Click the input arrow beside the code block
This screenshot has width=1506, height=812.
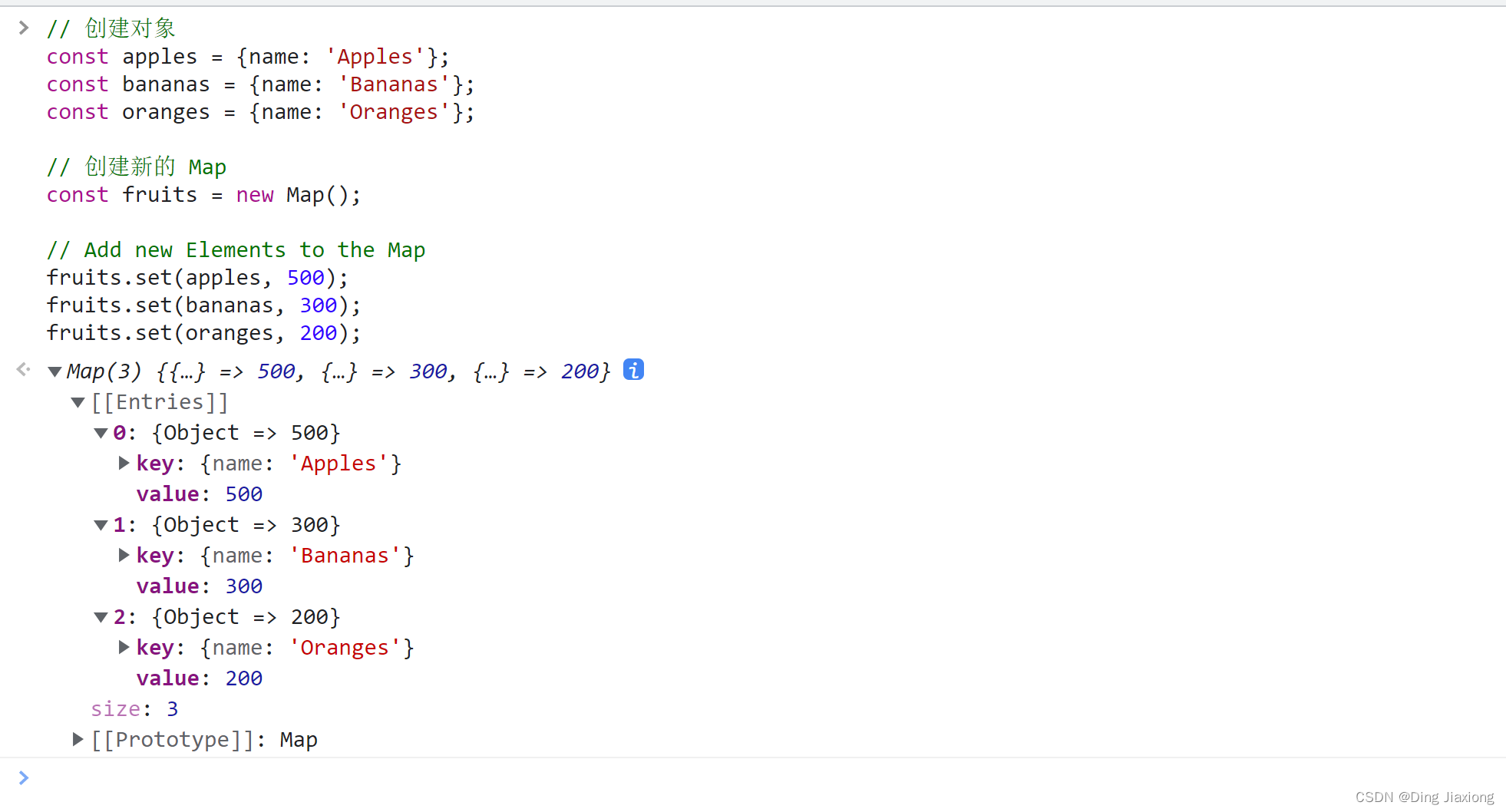(24, 28)
